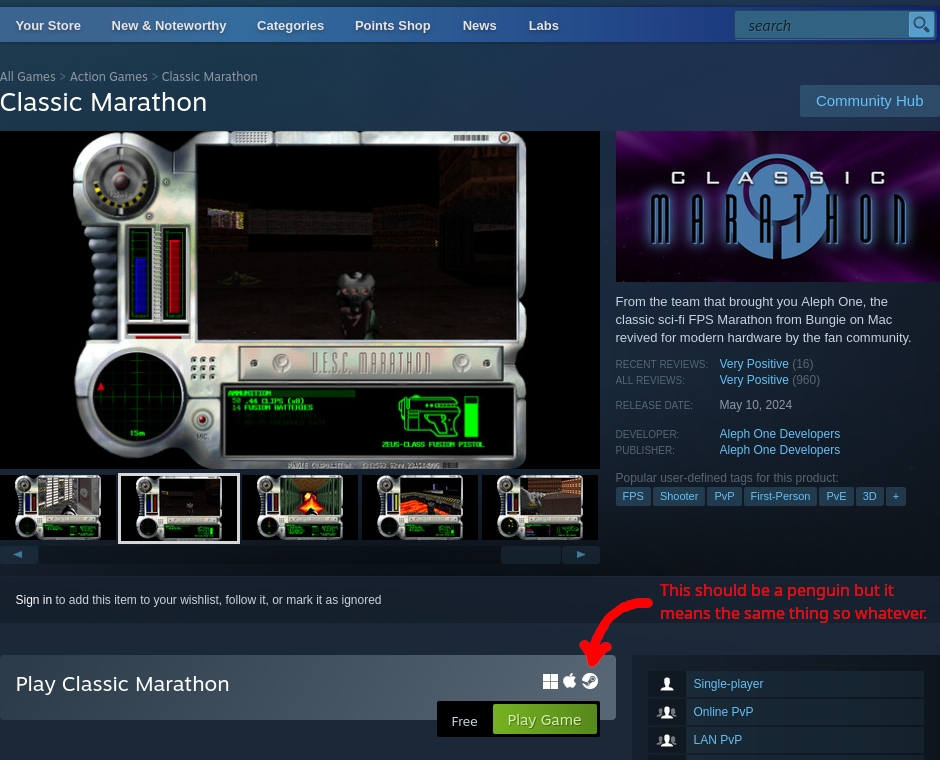
Task: Click the Online PvP players icon
Action: pyautogui.click(x=667, y=712)
